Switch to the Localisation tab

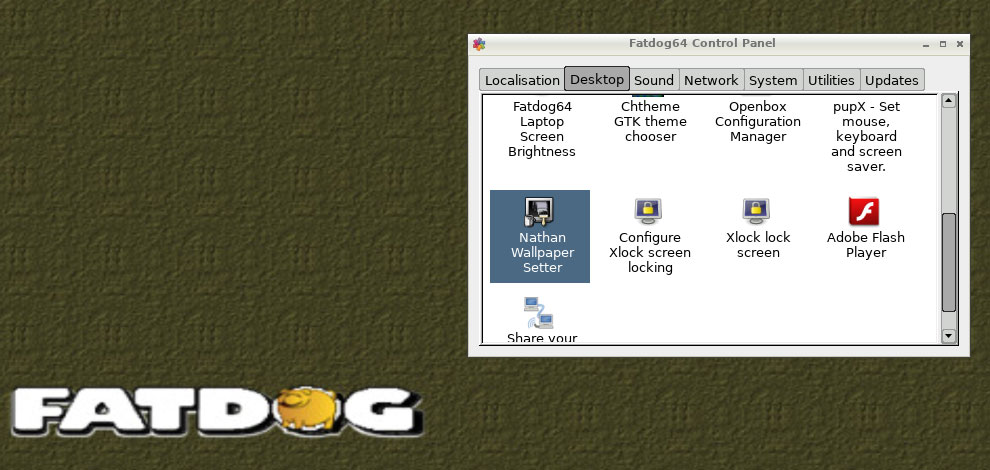[x=522, y=80]
